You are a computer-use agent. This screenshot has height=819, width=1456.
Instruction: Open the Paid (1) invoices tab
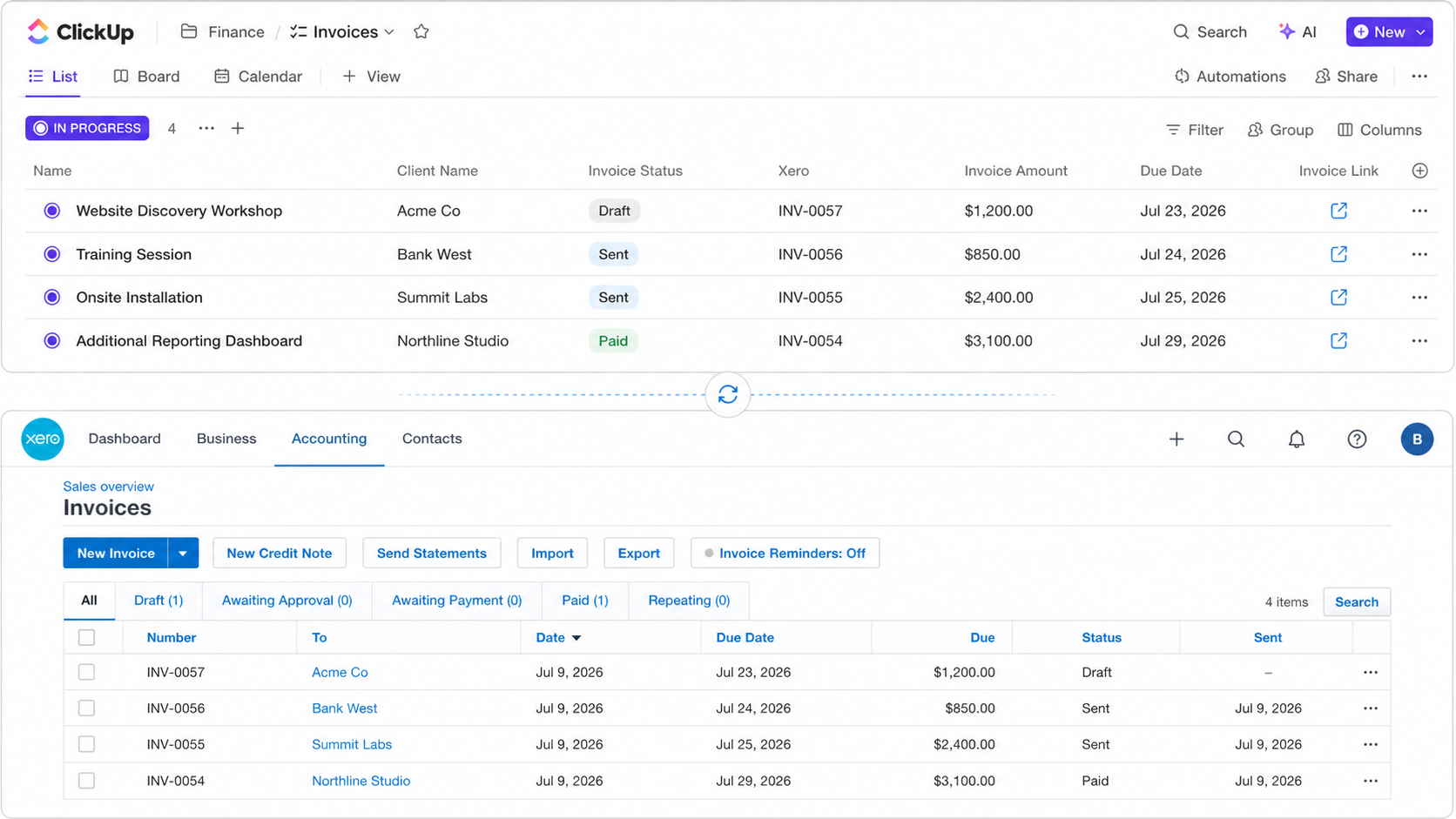(x=585, y=601)
